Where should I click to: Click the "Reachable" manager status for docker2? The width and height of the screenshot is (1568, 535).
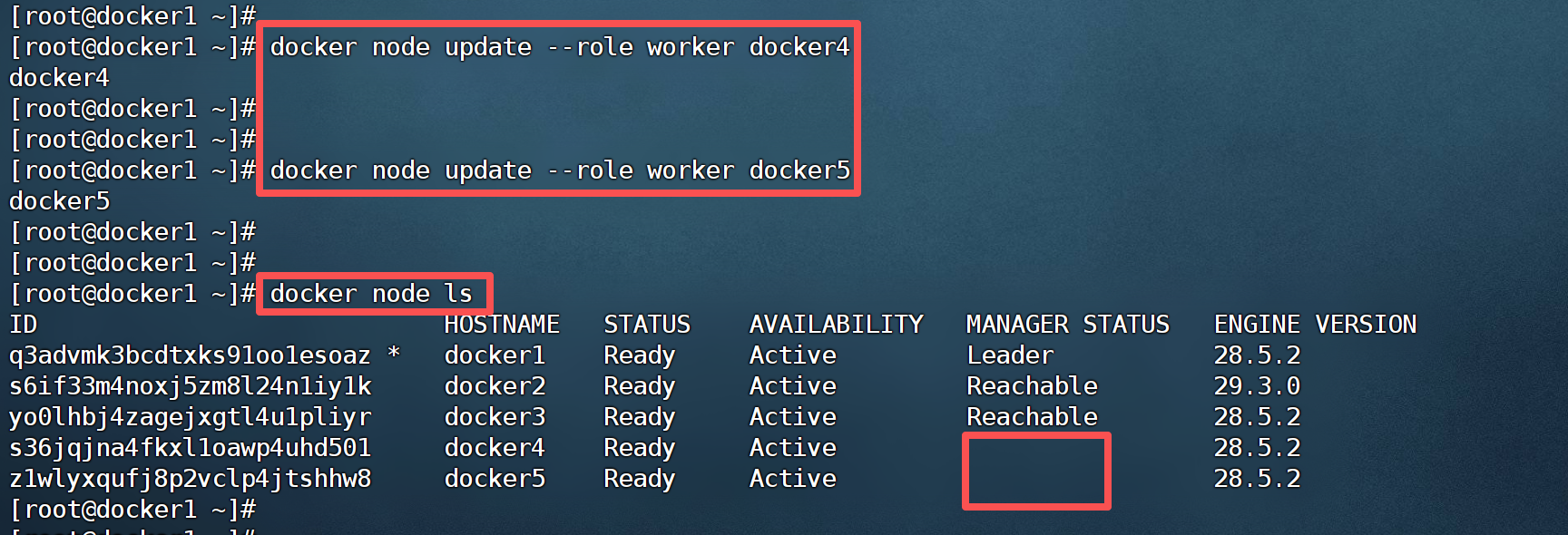point(1032,386)
